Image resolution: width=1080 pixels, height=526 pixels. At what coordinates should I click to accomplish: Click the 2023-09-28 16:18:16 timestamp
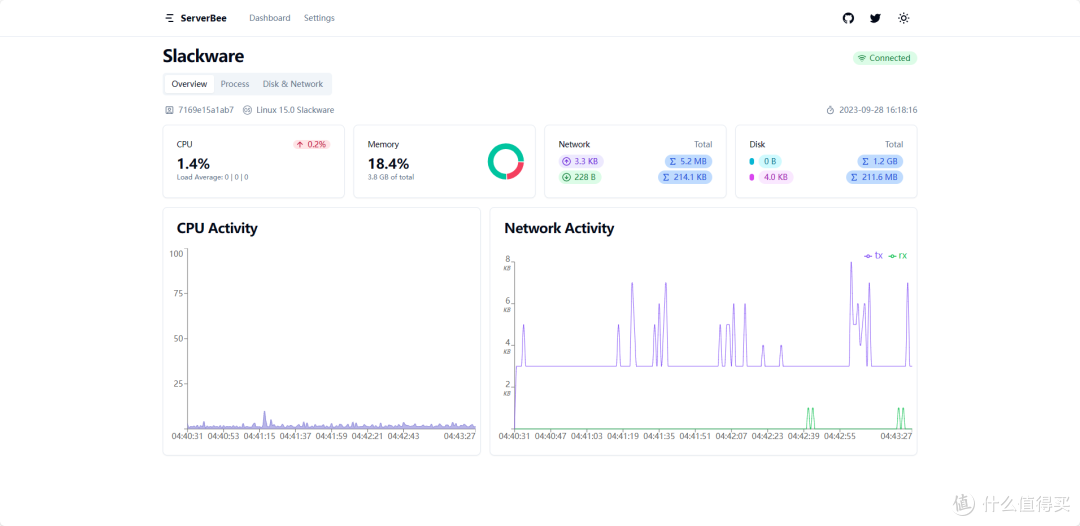(878, 110)
